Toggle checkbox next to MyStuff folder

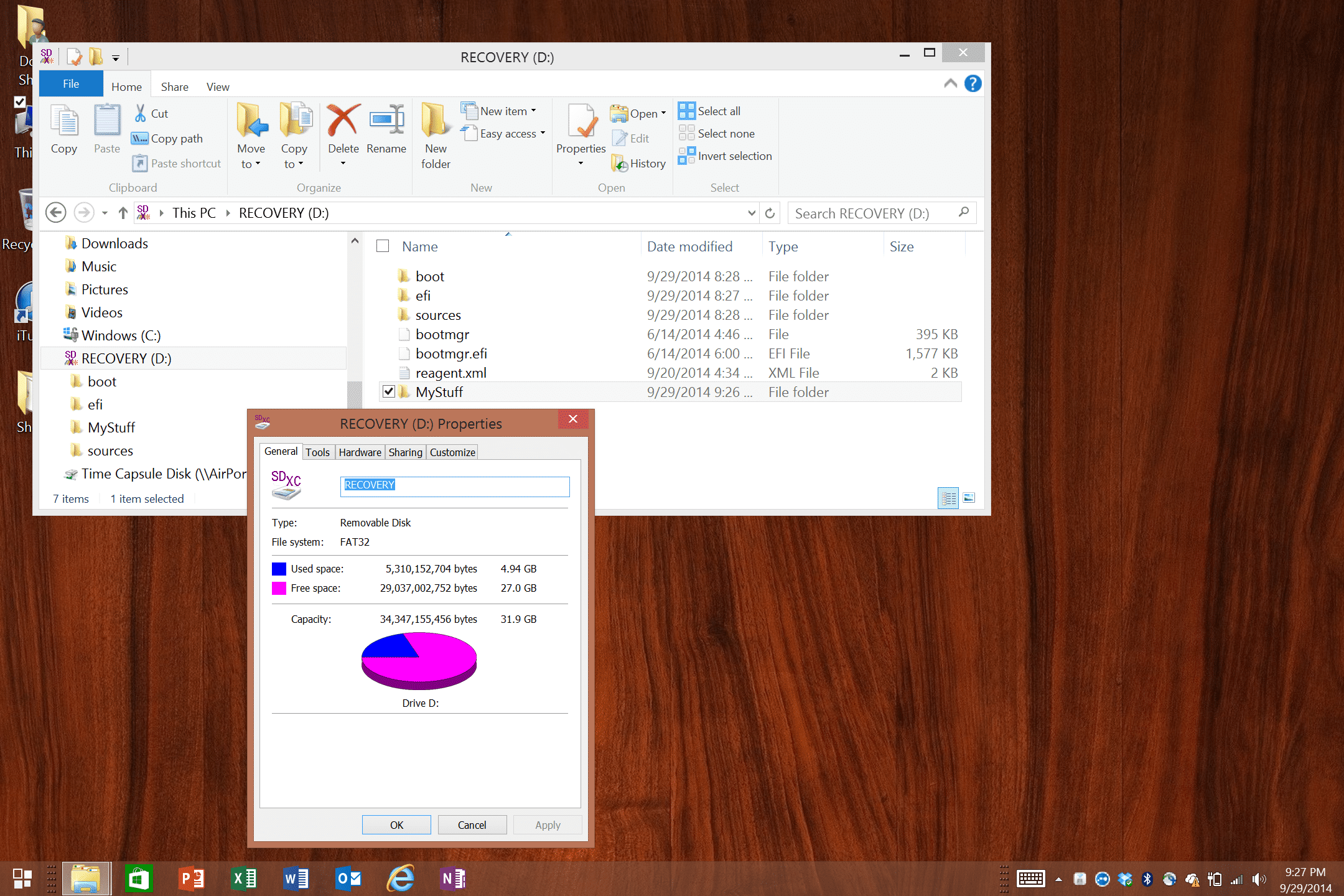[384, 391]
